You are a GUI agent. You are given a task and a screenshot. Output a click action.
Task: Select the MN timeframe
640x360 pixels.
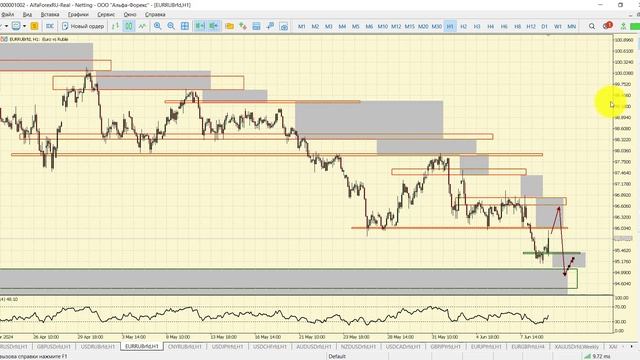coord(571,27)
